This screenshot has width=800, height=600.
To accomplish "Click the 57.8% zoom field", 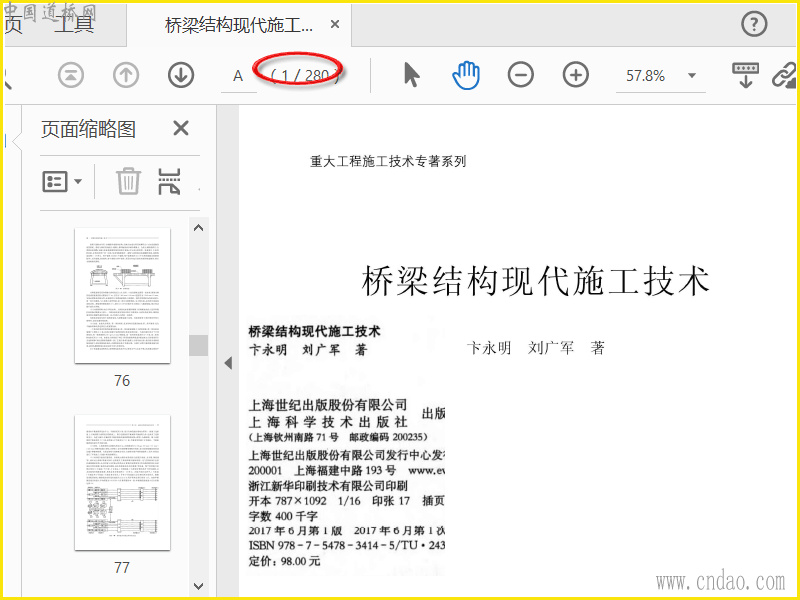I will (x=645, y=76).
